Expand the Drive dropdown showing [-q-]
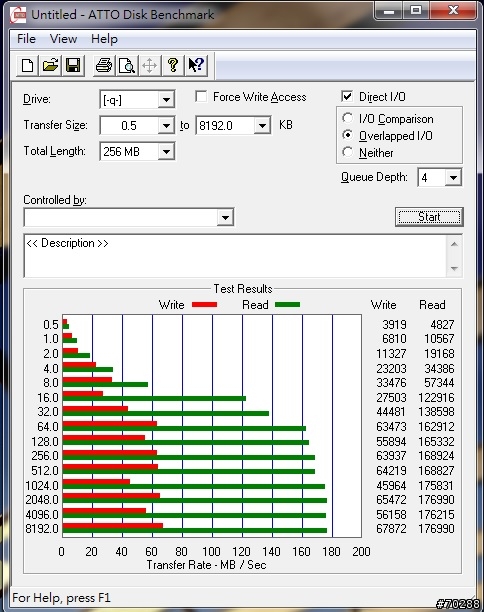Image resolution: width=484 pixels, height=612 pixels. [x=166, y=100]
